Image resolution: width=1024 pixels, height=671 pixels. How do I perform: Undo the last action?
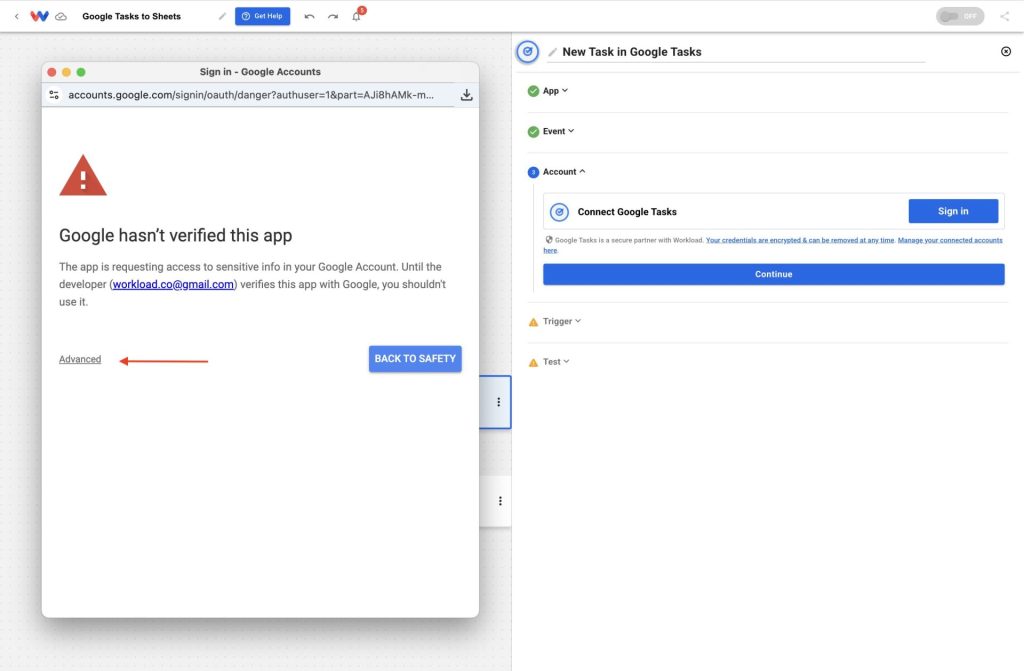point(310,16)
